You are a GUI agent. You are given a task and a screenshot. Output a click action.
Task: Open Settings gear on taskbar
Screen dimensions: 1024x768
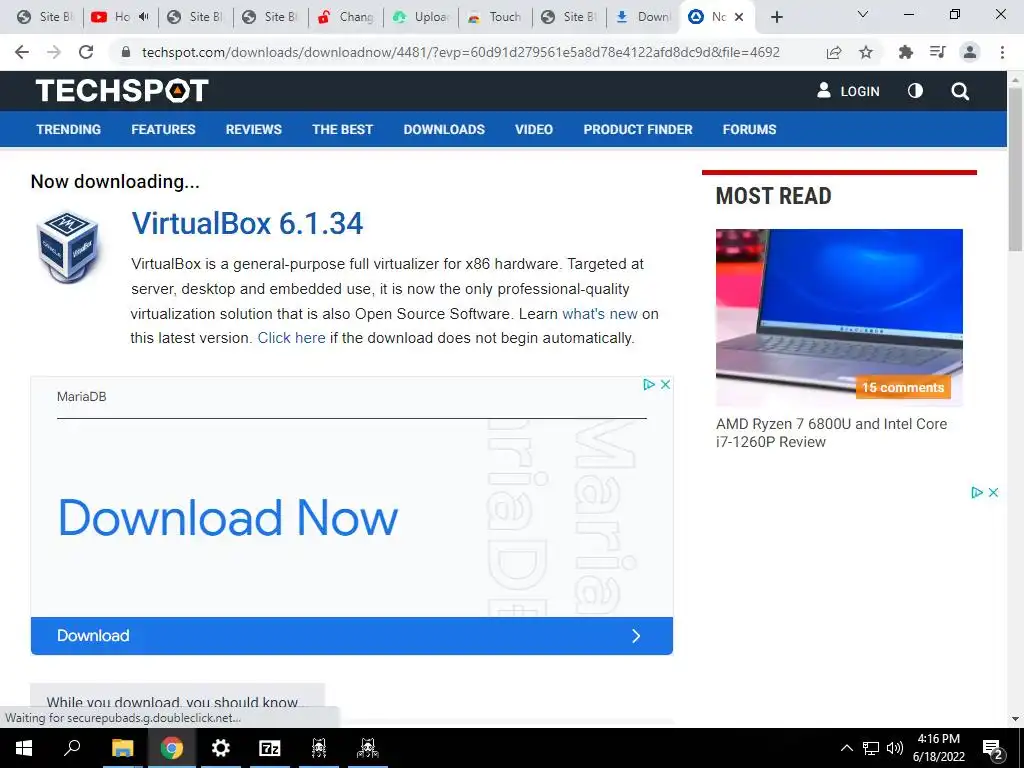point(221,748)
